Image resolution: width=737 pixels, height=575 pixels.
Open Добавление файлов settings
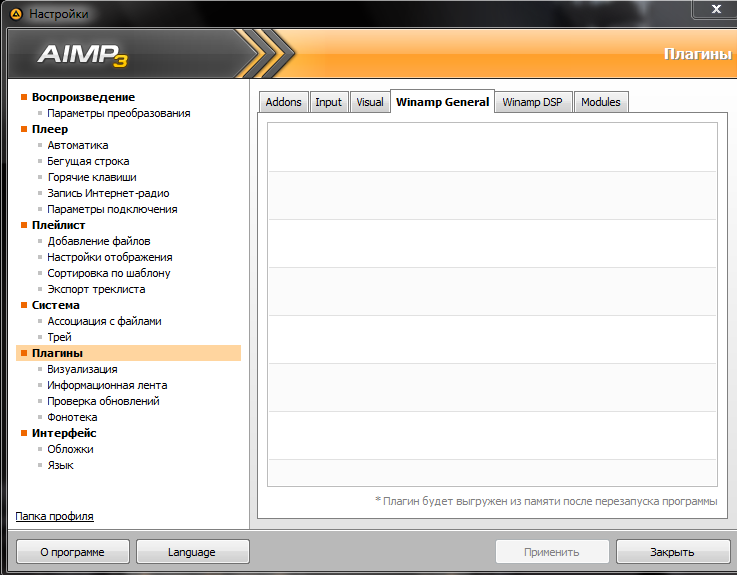(x=99, y=241)
